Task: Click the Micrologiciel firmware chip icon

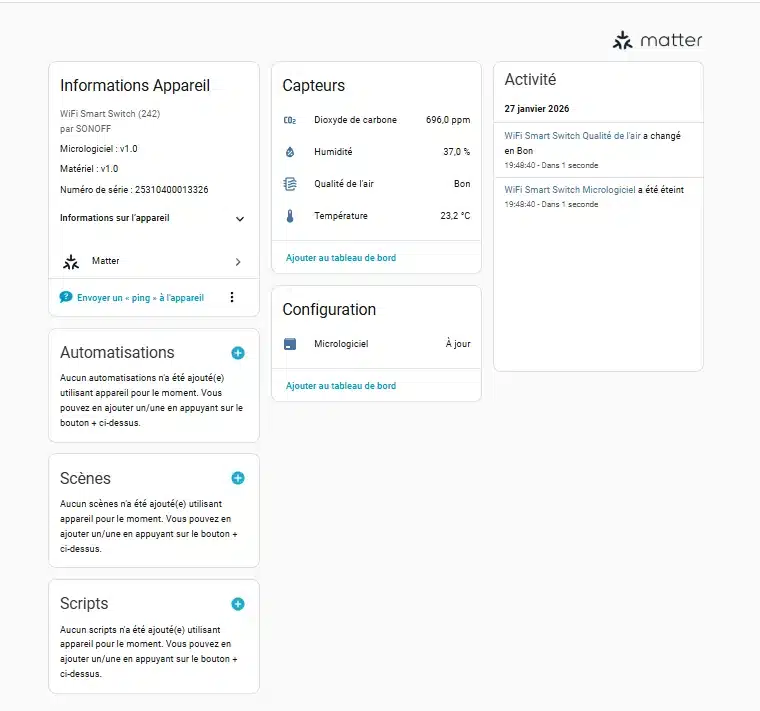Action: click(290, 344)
